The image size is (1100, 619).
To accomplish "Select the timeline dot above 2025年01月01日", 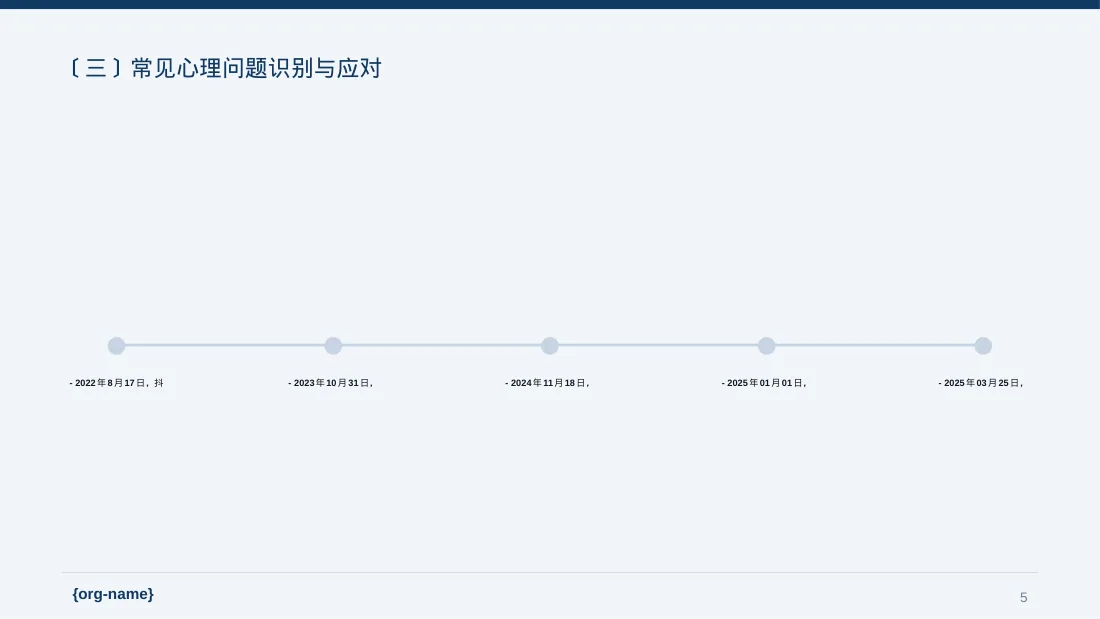I will (767, 345).
